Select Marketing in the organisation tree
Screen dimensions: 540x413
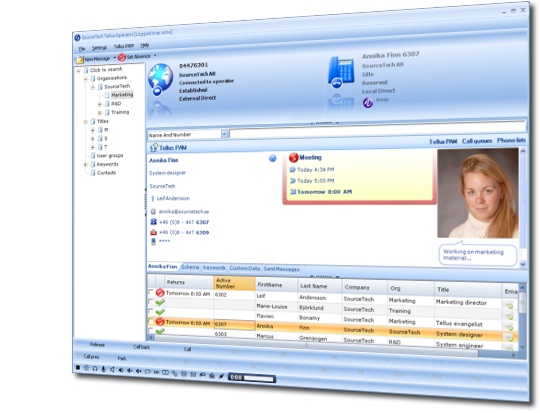[x=122, y=95]
